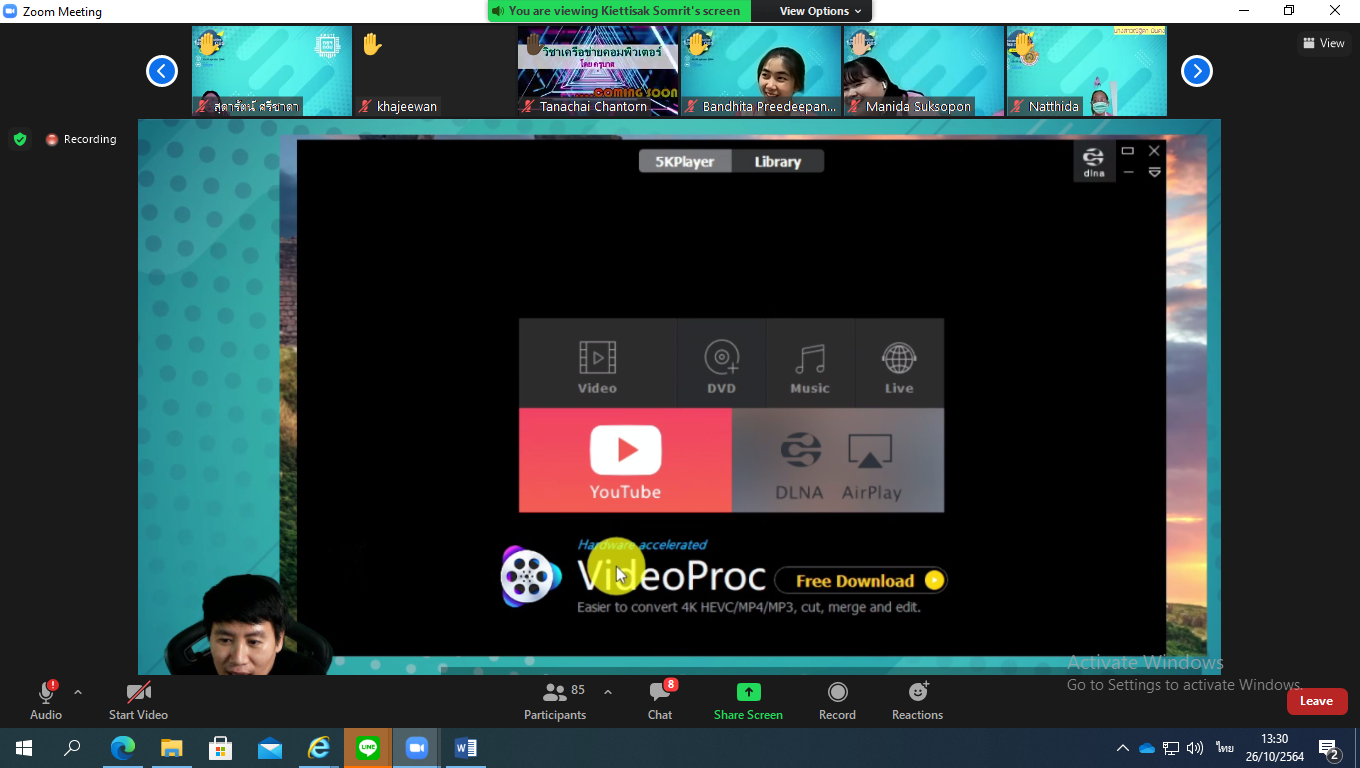Click the red Leave button
Viewport: 1360px width, 768px height.
(1317, 701)
